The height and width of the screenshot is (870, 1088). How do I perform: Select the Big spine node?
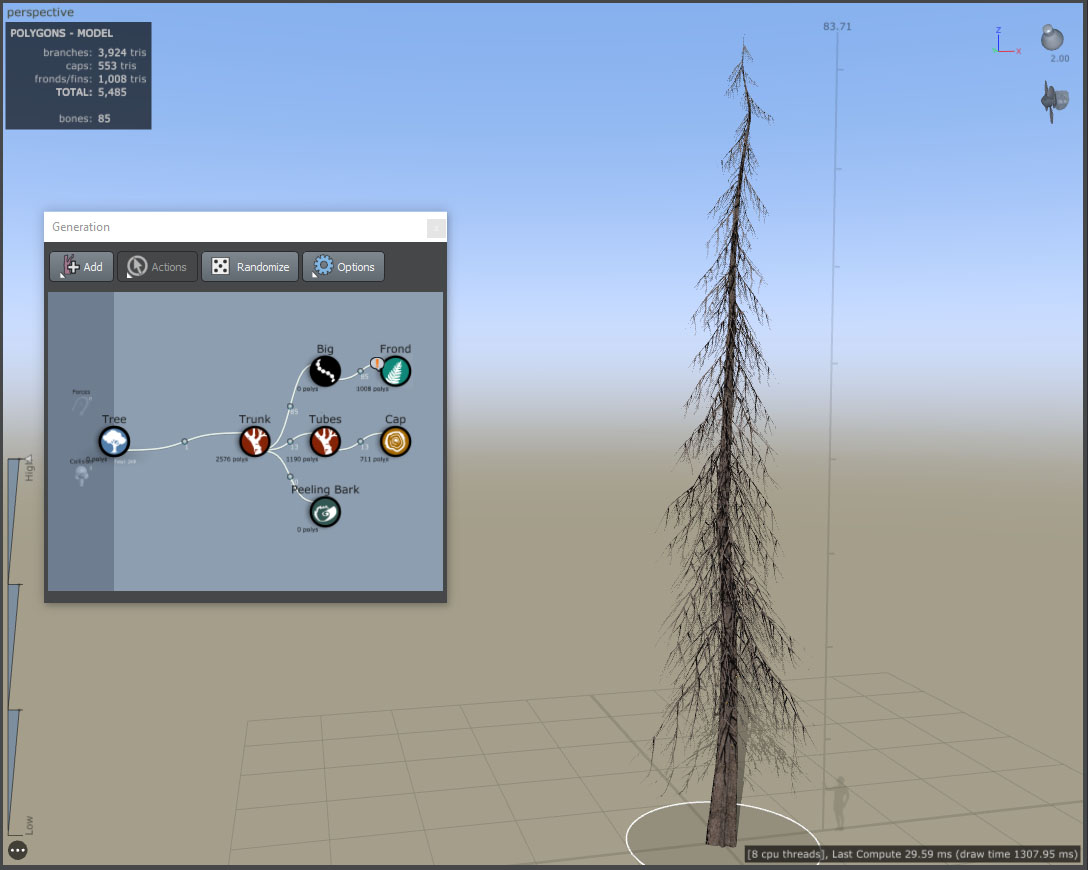(x=325, y=371)
